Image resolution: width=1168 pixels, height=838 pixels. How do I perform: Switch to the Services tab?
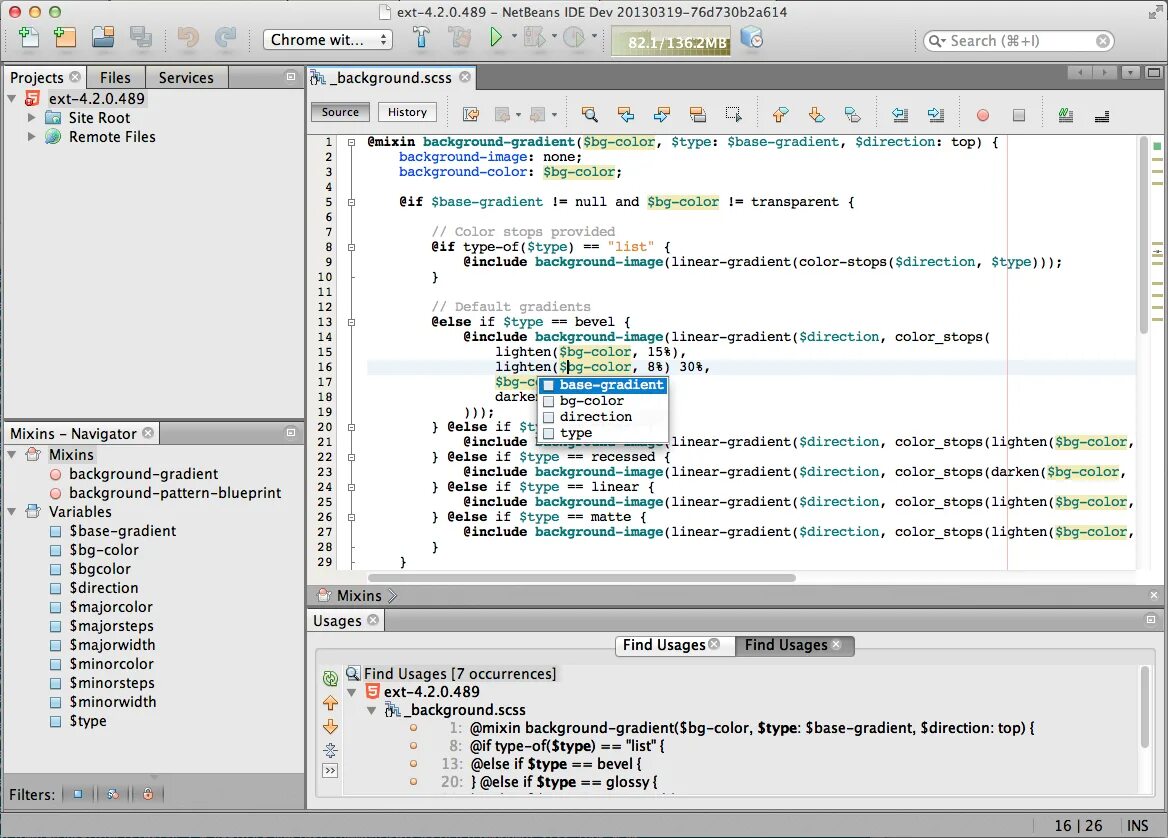click(x=186, y=78)
